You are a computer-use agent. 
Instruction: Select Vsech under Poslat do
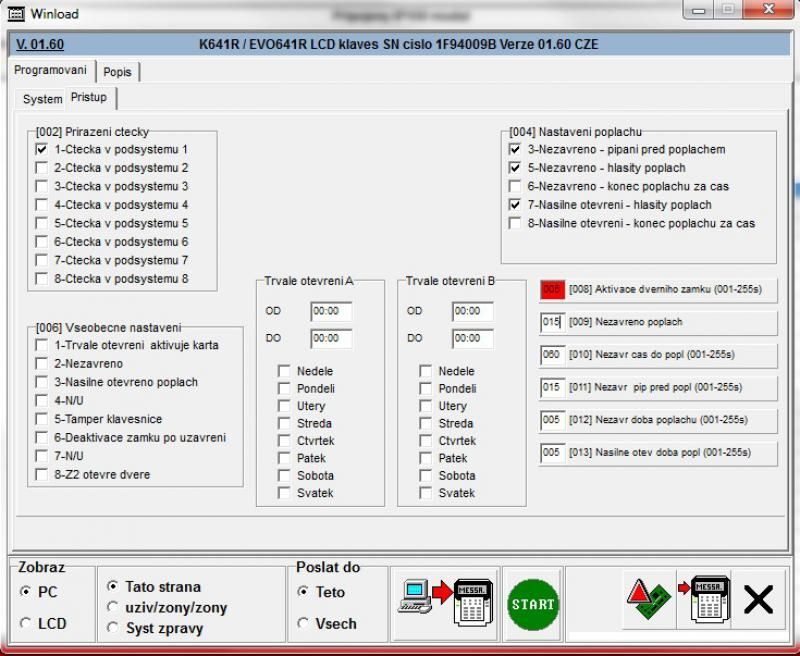tap(303, 624)
